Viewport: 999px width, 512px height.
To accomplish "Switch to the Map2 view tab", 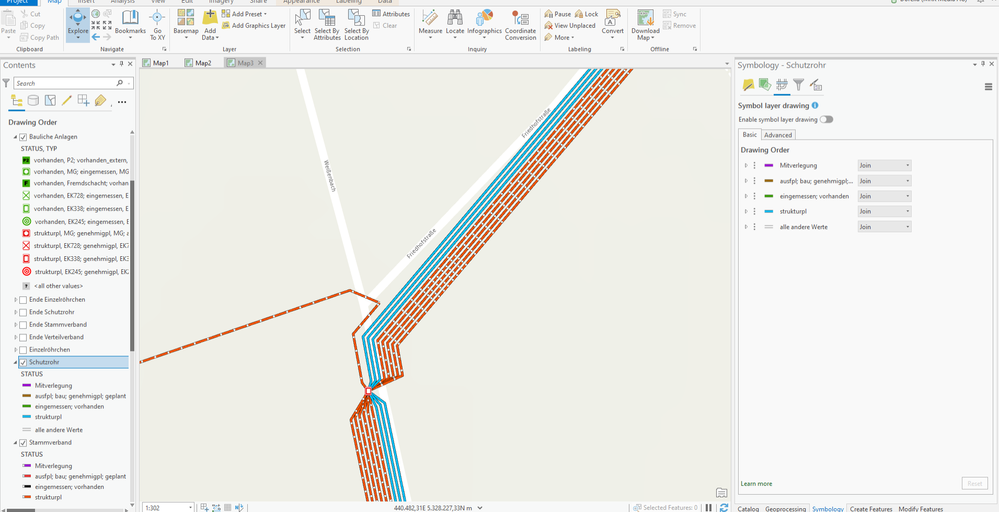I will (198, 62).
